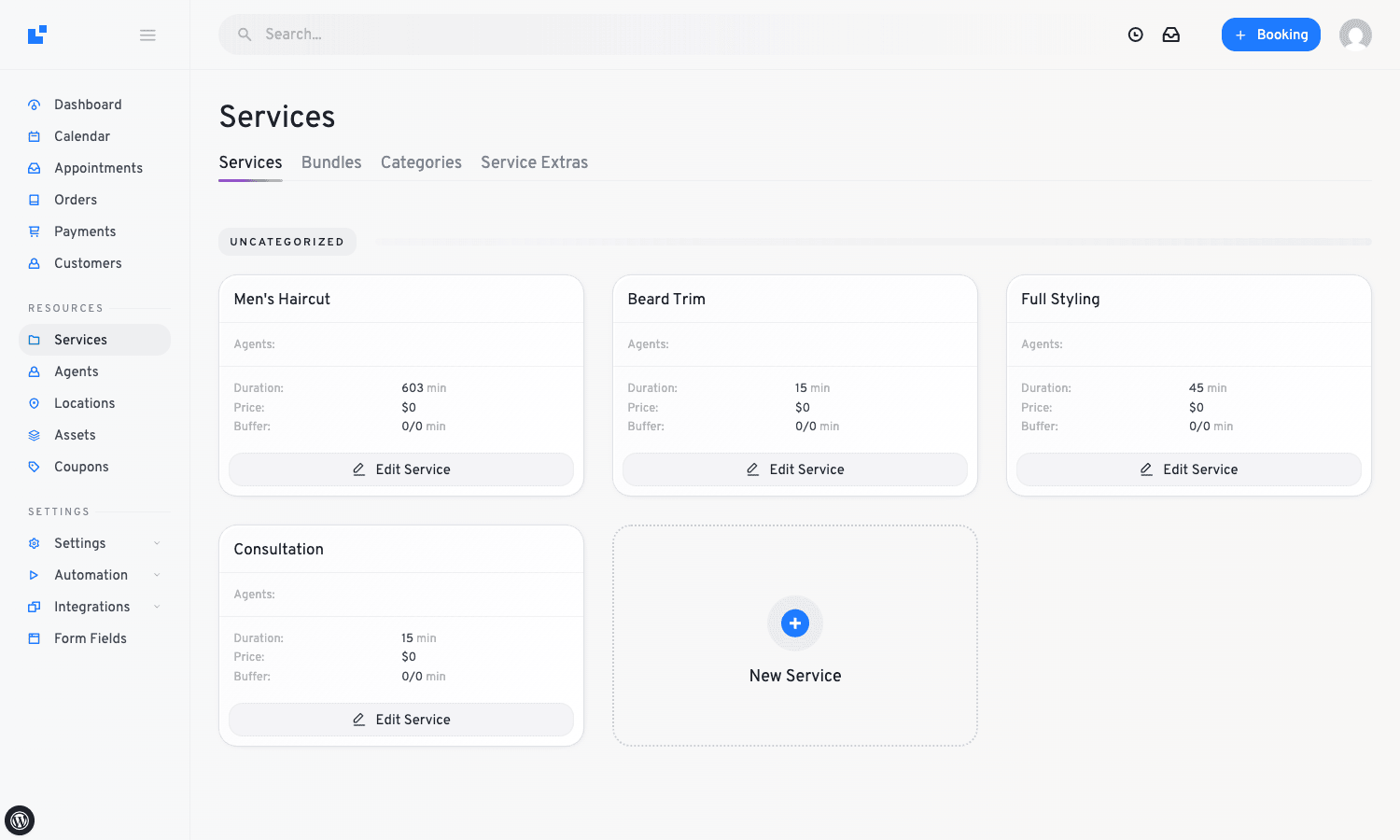Open the Men's Haircut card title
The image size is (1400, 840).
(x=282, y=300)
